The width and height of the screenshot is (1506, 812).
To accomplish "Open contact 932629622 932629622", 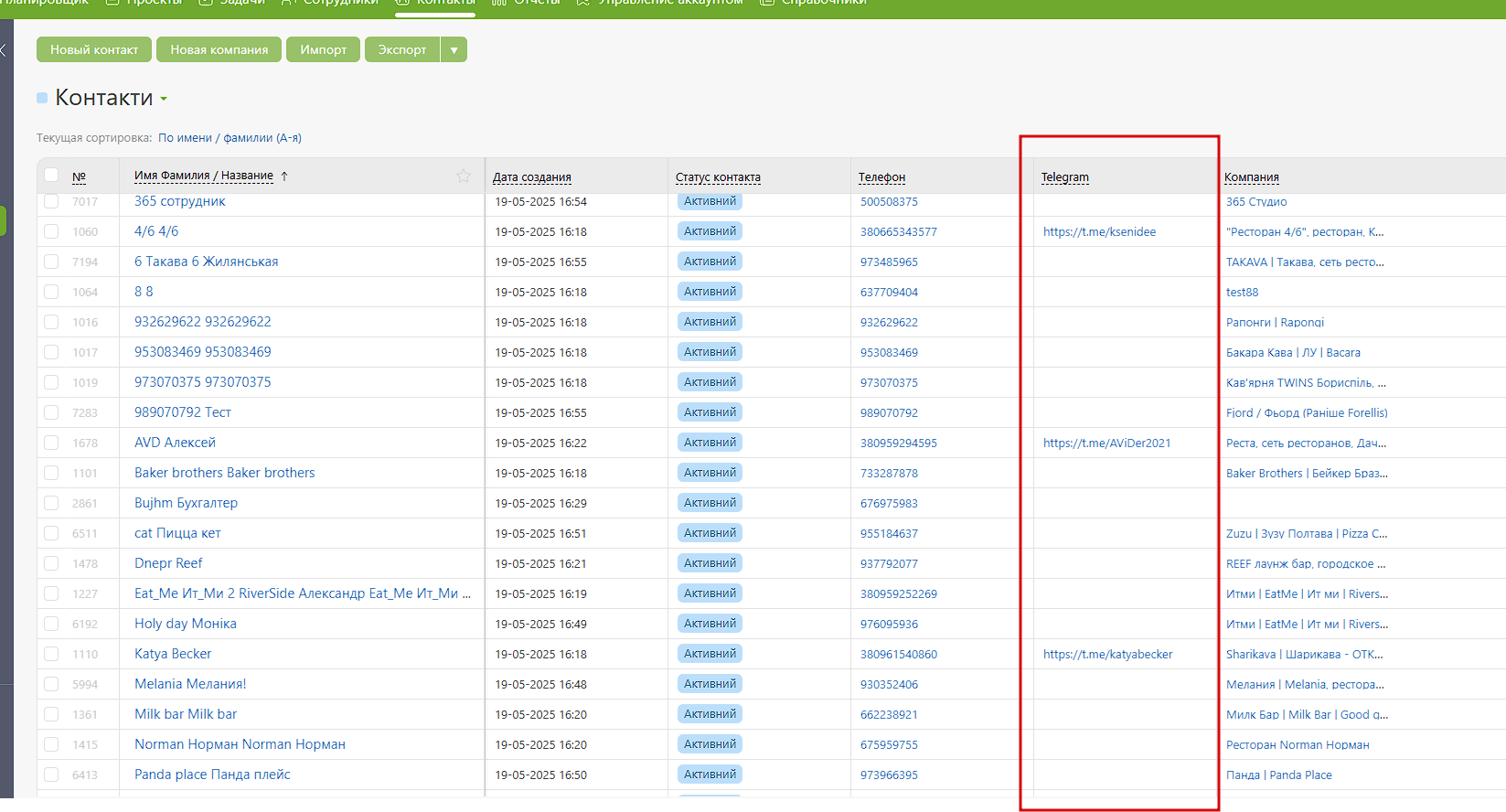I will point(203,322).
